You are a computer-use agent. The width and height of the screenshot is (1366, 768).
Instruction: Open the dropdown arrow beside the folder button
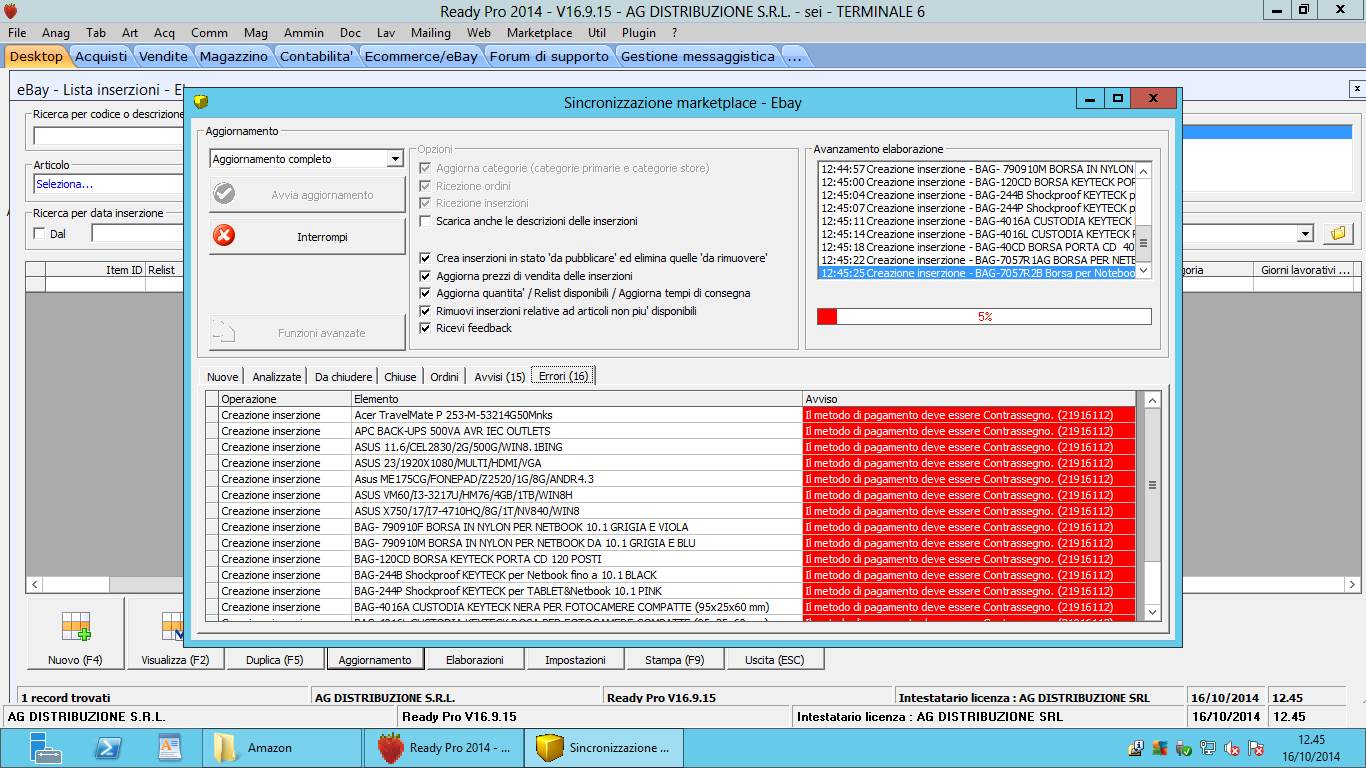[x=1304, y=233]
